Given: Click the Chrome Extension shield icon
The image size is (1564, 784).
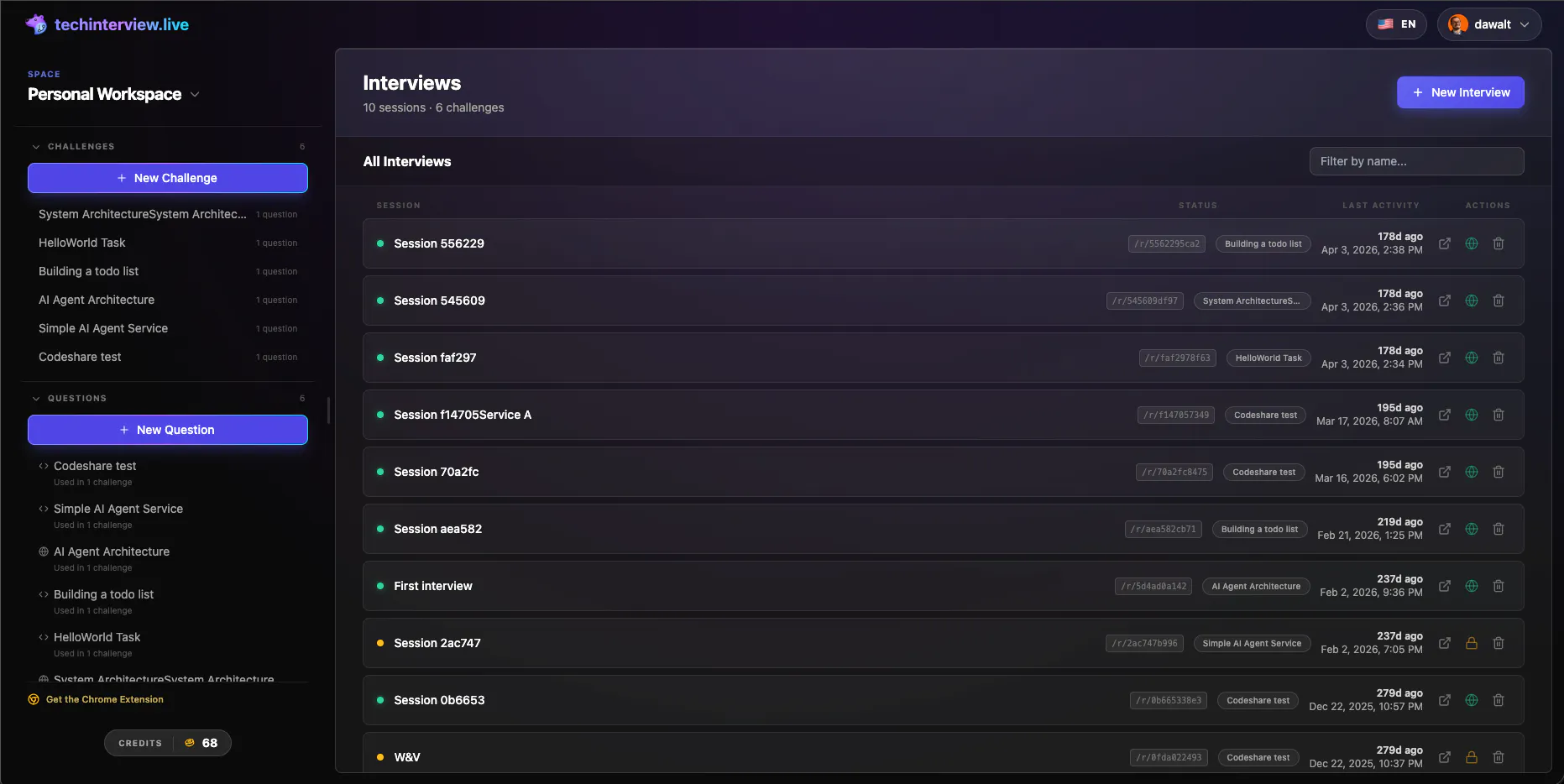Looking at the screenshot, I should point(34,699).
